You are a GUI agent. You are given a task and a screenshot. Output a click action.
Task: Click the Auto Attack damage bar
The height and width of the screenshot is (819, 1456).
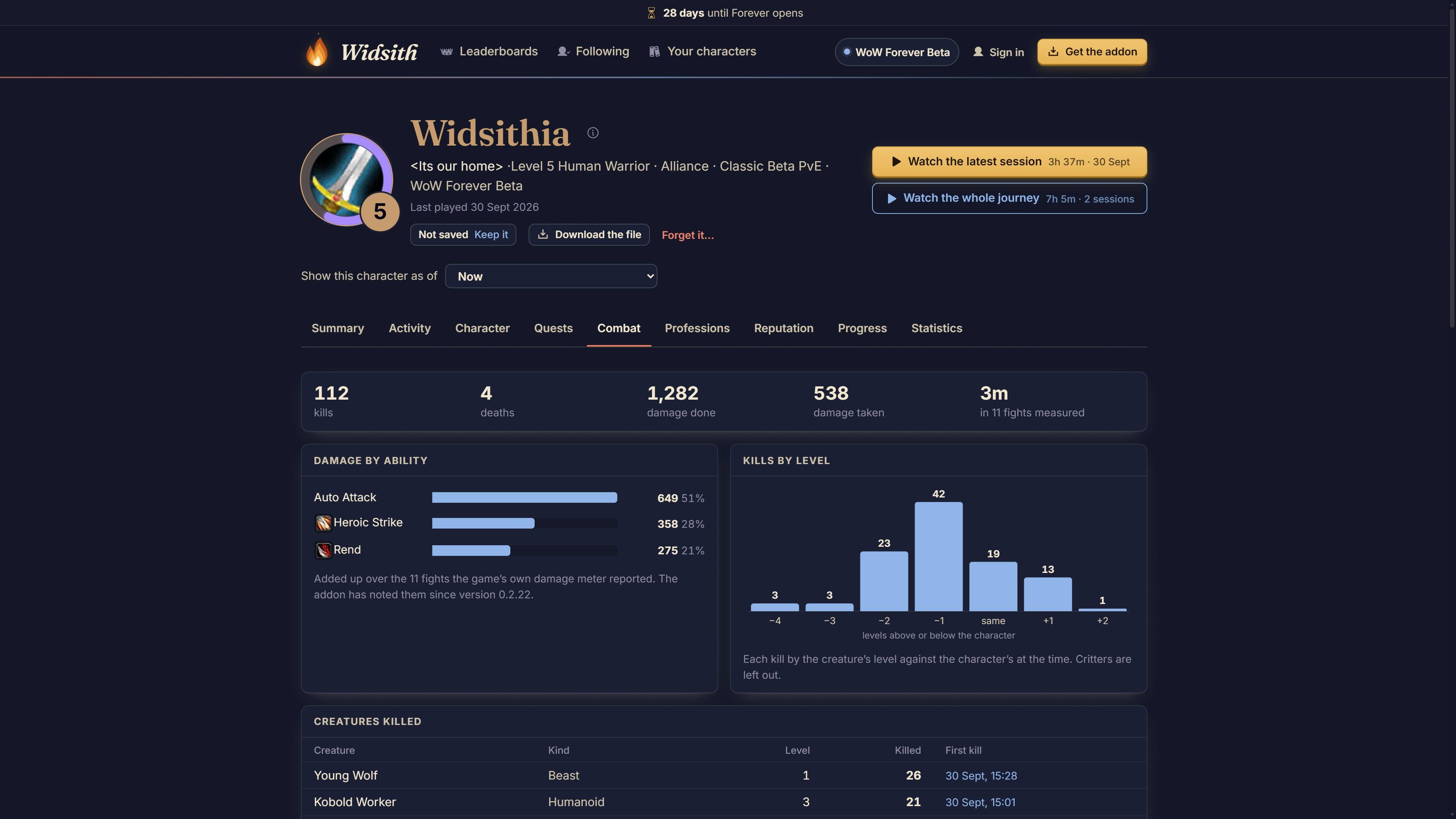524,498
